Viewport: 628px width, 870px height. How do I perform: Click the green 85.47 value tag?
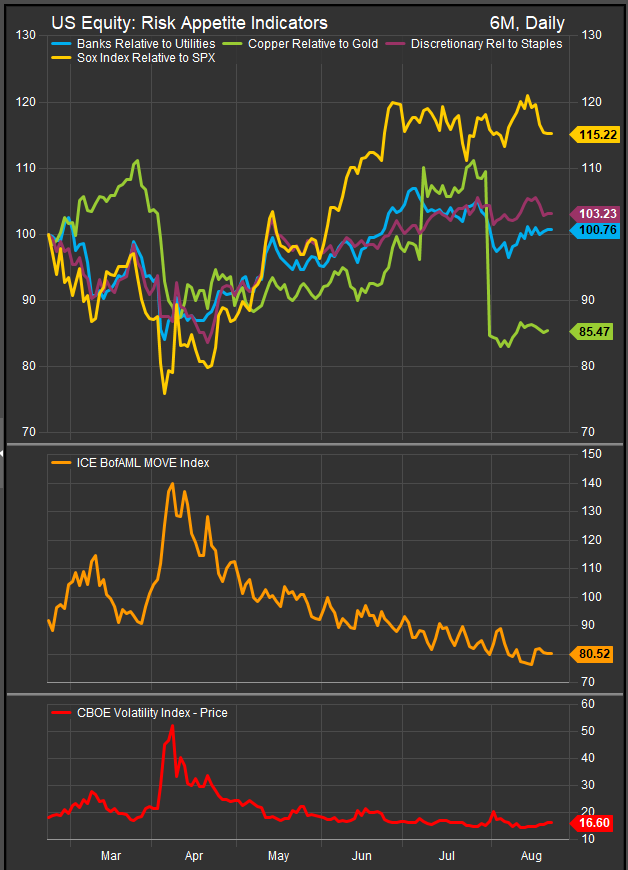pyautogui.click(x=595, y=331)
